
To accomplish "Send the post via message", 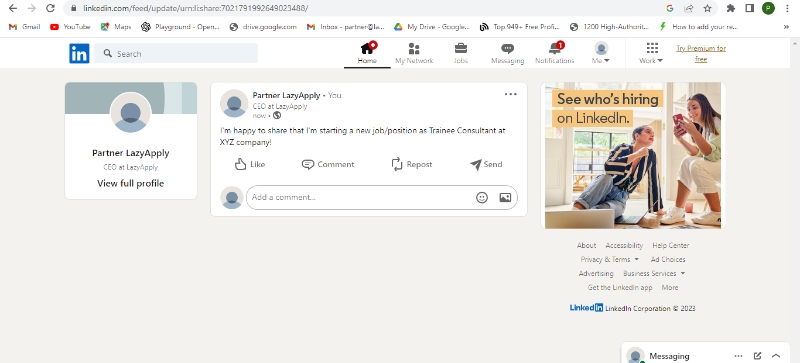I will [x=486, y=164].
